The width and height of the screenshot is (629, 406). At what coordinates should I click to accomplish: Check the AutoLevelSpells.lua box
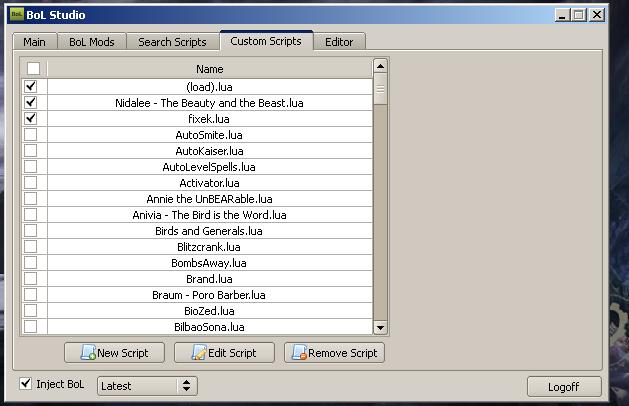[30, 166]
